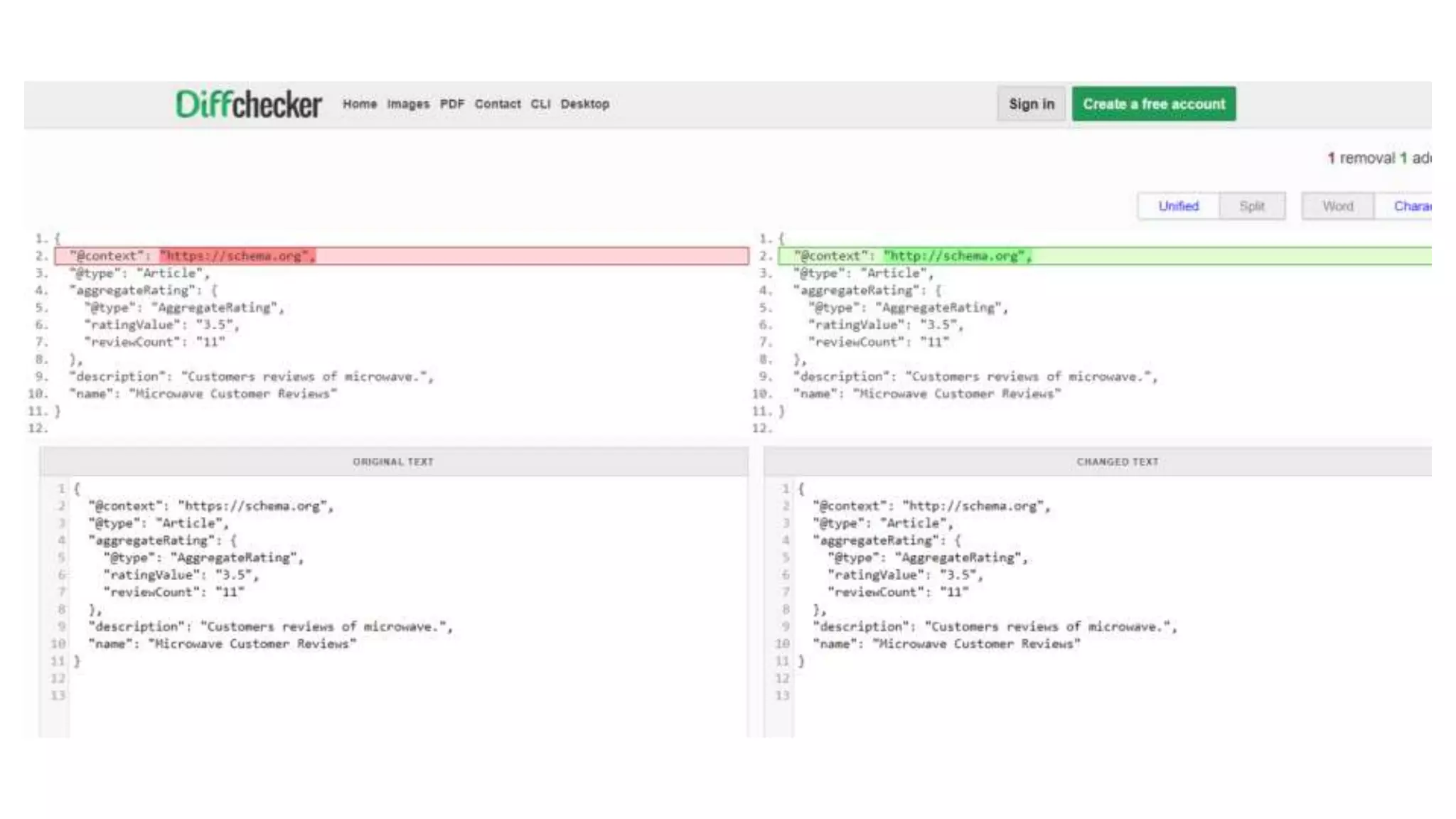The height and width of the screenshot is (819, 1456).
Task: Go to the Images page
Action: [x=408, y=104]
